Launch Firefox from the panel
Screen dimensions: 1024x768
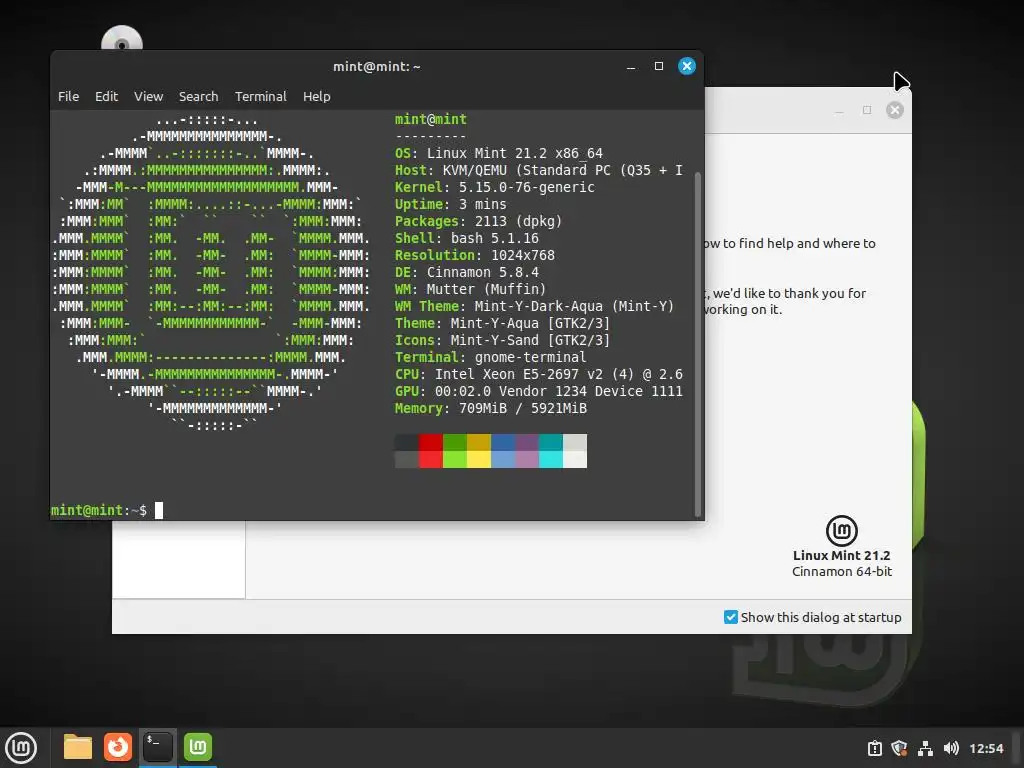(x=118, y=747)
